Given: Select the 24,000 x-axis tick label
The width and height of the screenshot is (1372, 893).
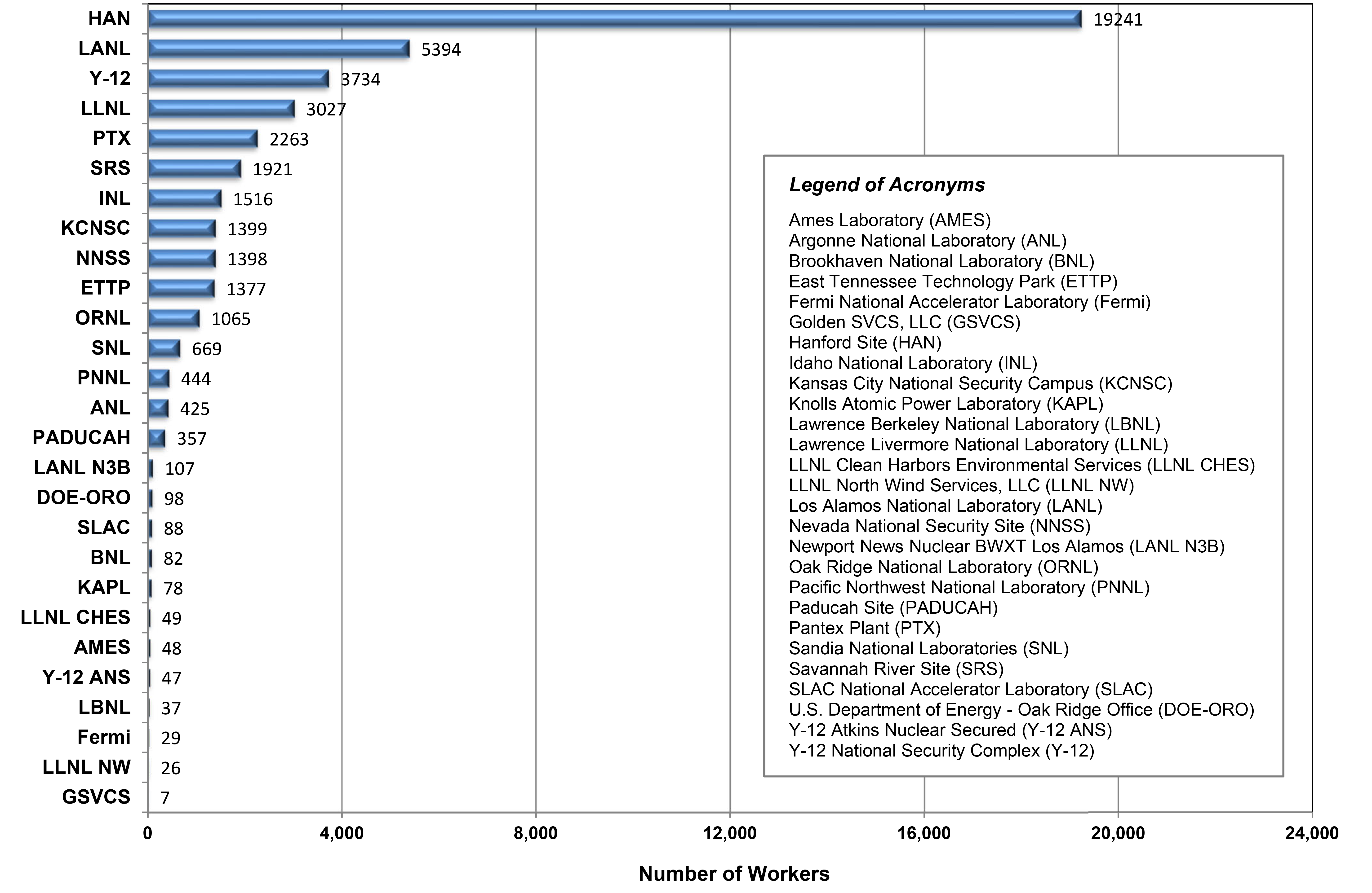Looking at the screenshot, I should tap(1312, 834).
